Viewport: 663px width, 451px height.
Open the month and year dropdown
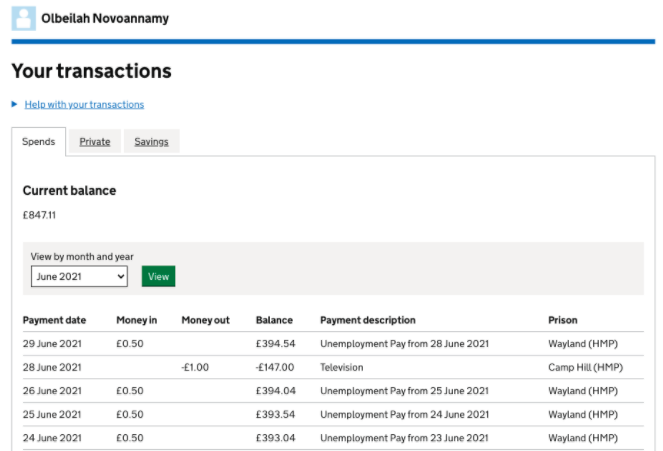tap(79, 276)
